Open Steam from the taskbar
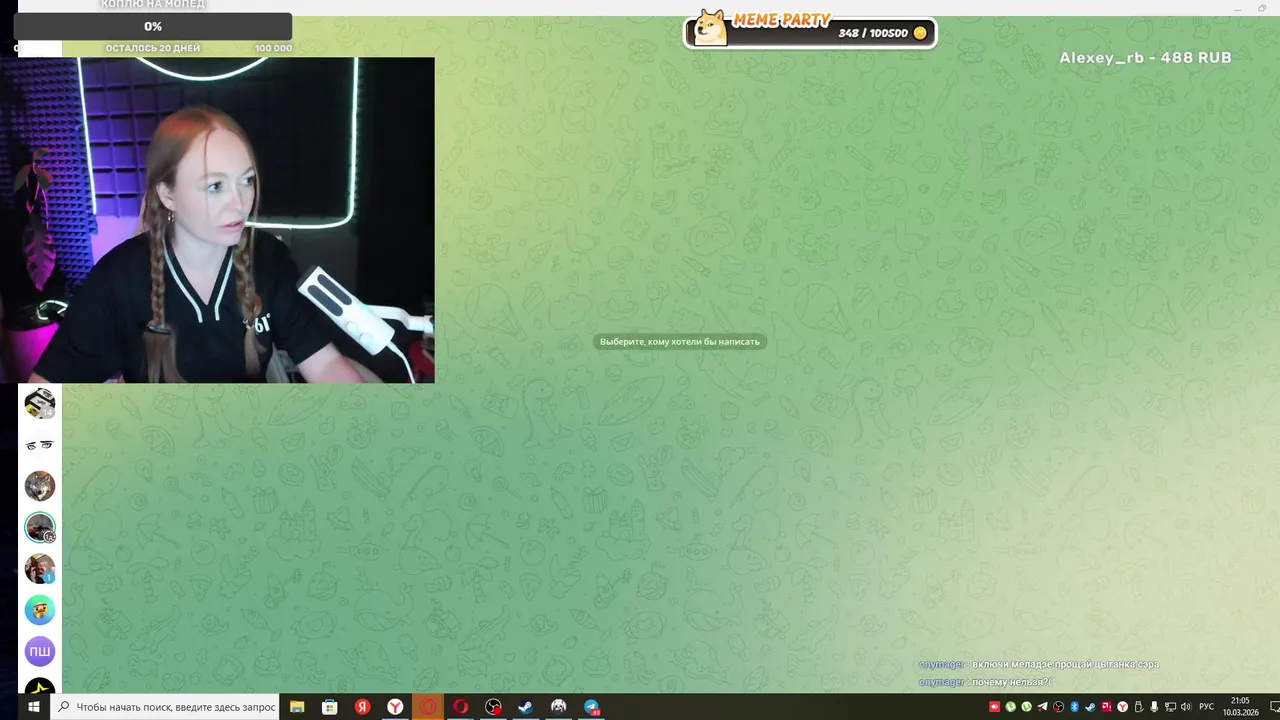1280x720 pixels. [x=526, y=707]
